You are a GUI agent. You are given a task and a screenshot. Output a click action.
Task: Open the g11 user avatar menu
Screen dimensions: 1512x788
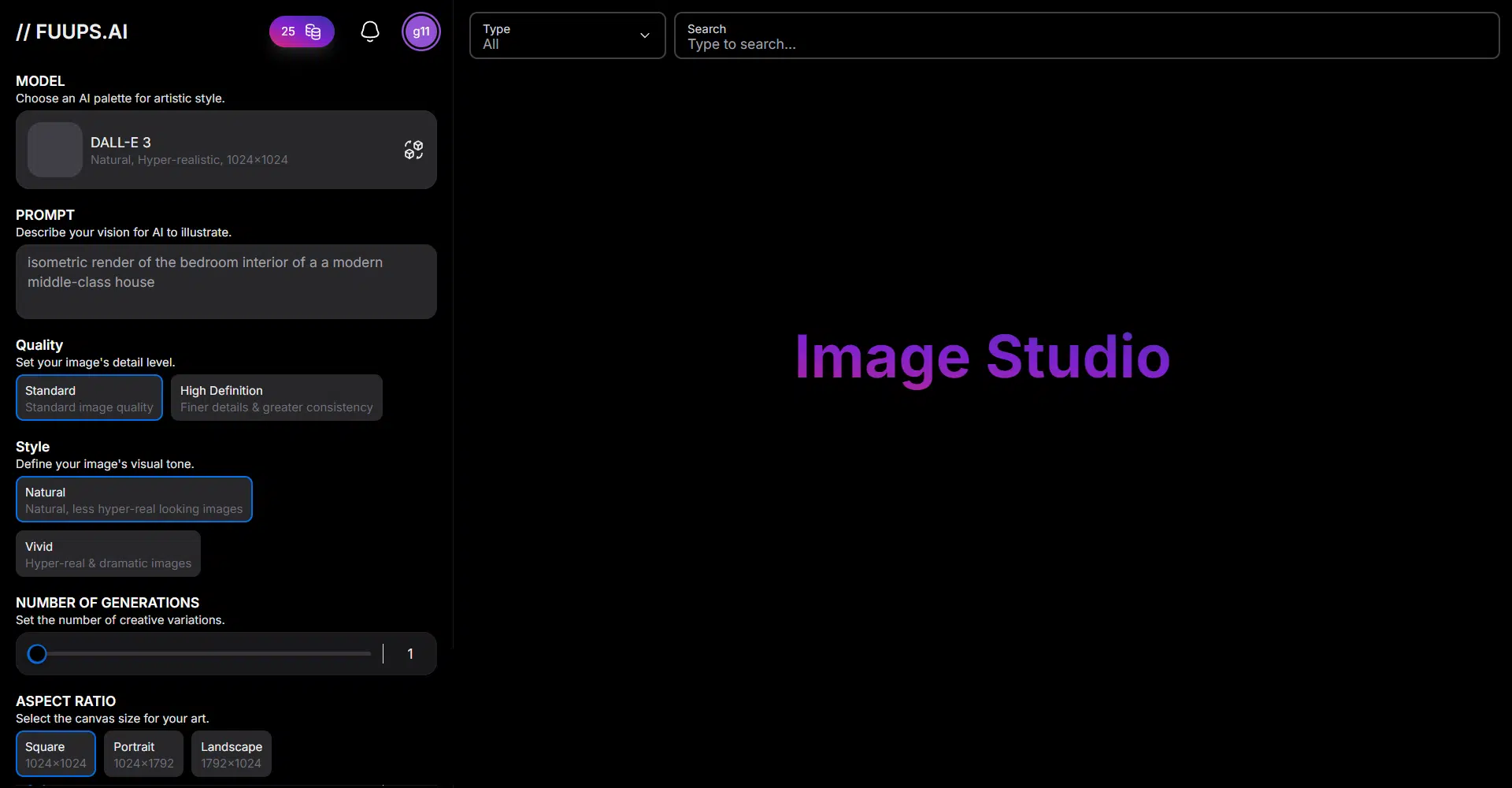point(421,32)
